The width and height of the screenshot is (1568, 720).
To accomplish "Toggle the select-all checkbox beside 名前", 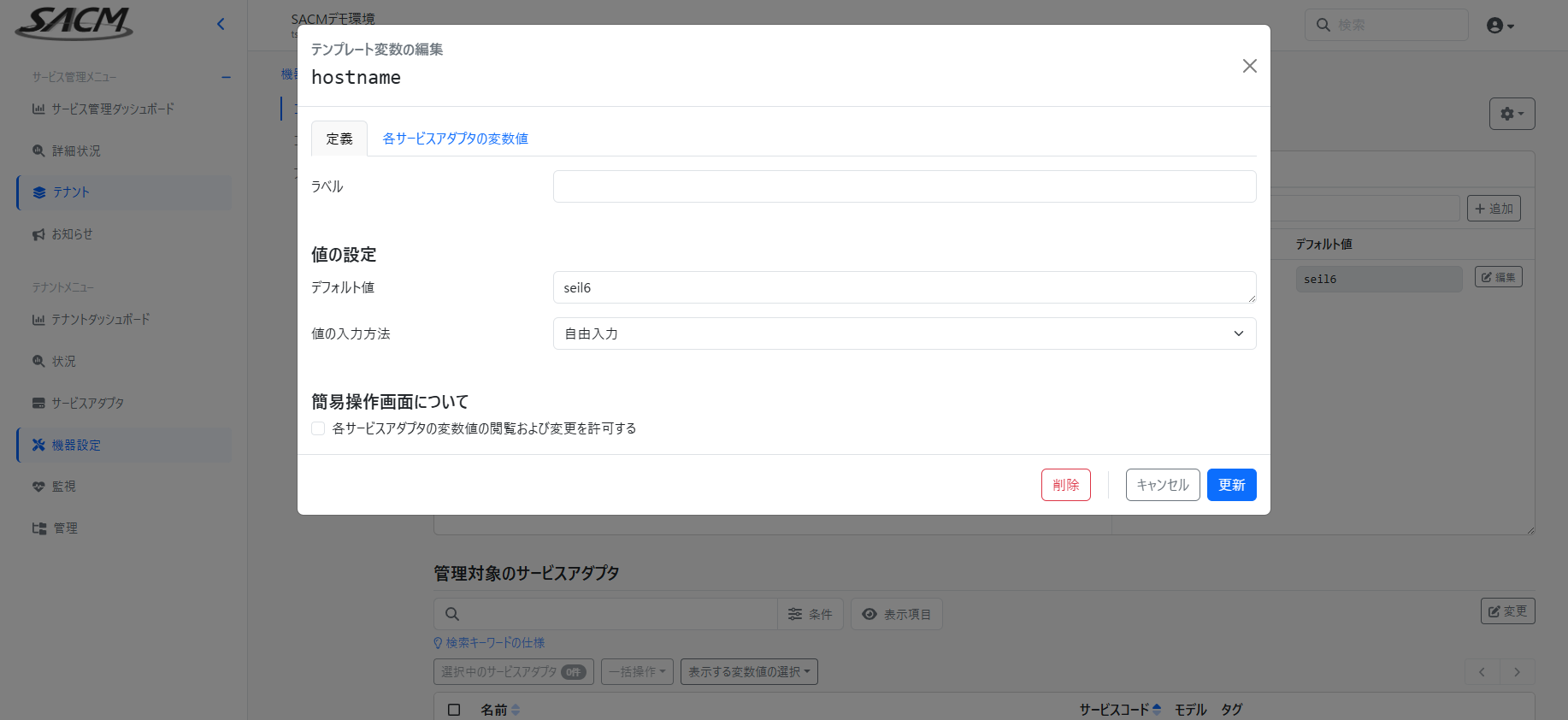I will [454, 710].
